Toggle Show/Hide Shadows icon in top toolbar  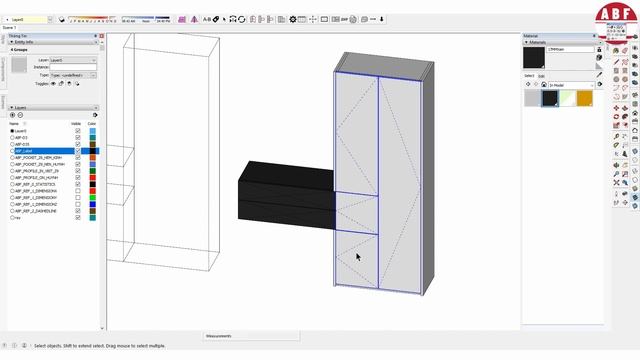[x=62, y=19]
